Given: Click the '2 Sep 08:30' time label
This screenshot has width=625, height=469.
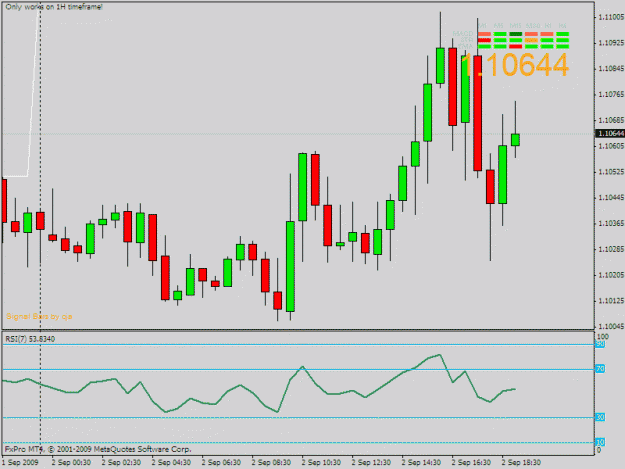Looking at the screenshot, I should (271, 463).
